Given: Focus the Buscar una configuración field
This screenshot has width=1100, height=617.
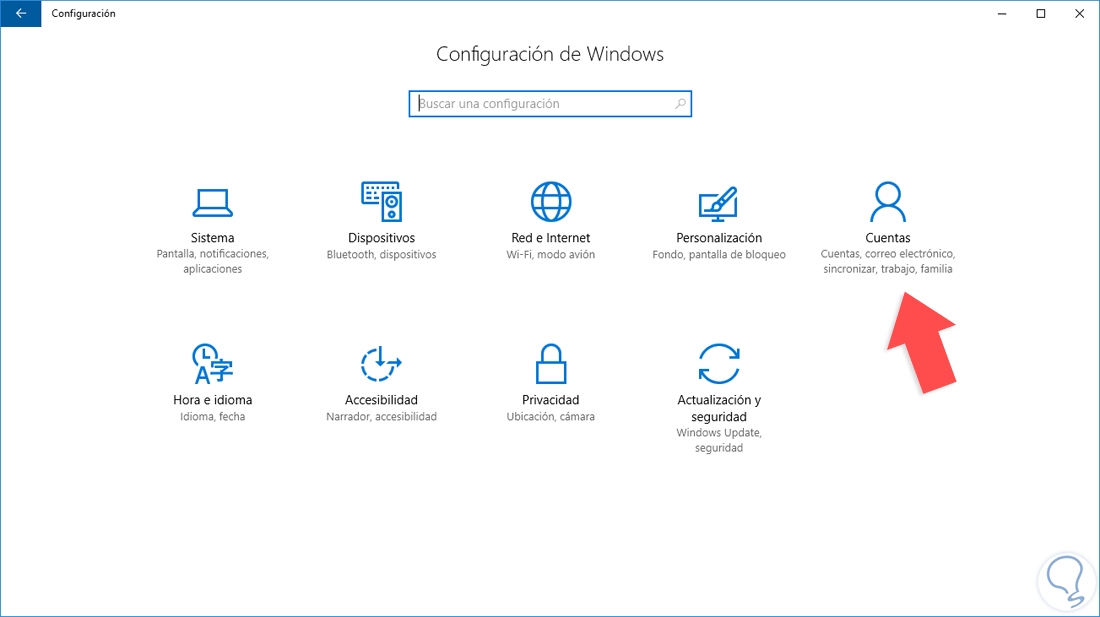Looking at the screenshot, I should pos(550,104).
